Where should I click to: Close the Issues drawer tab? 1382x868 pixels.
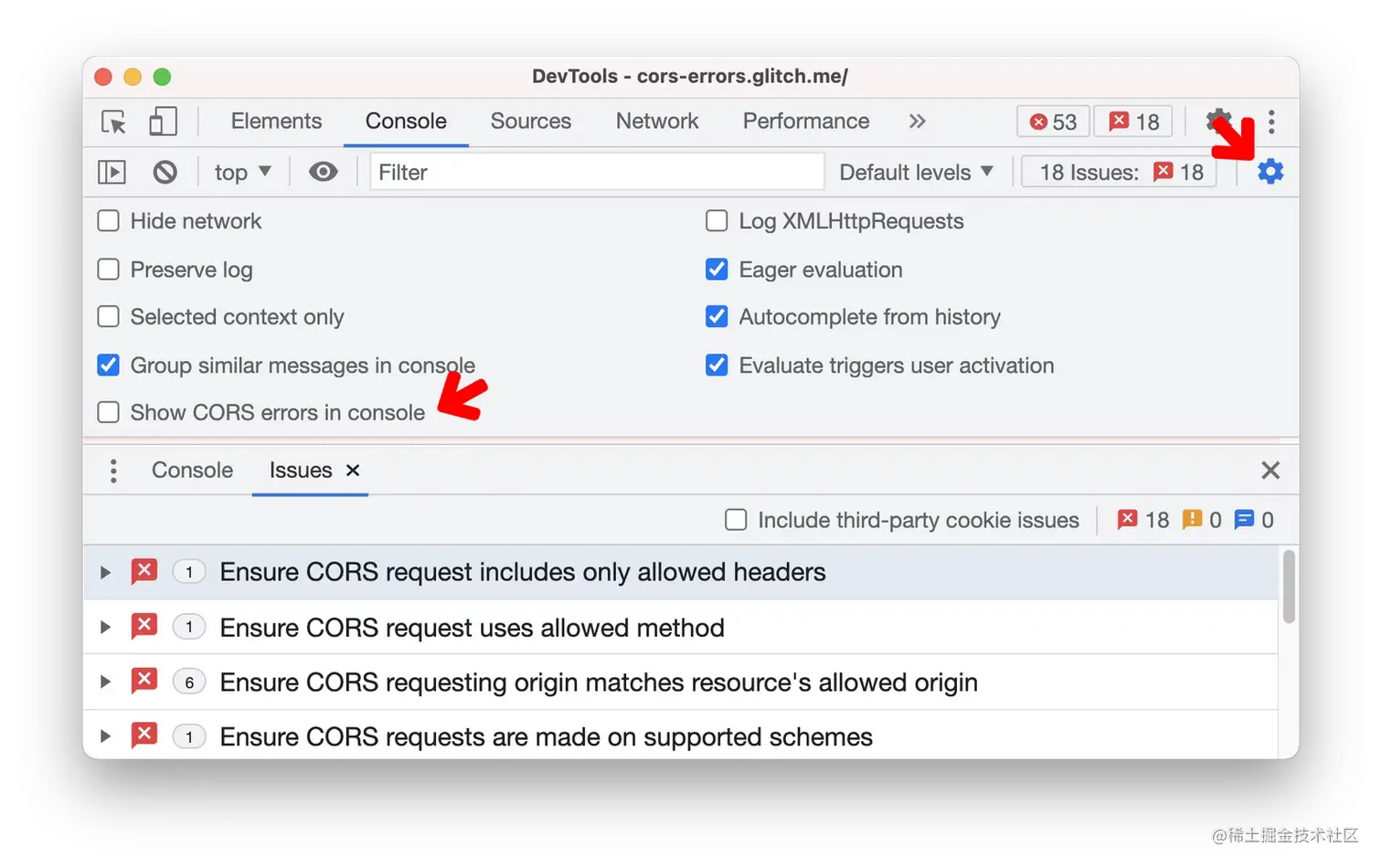click(353, 471)
